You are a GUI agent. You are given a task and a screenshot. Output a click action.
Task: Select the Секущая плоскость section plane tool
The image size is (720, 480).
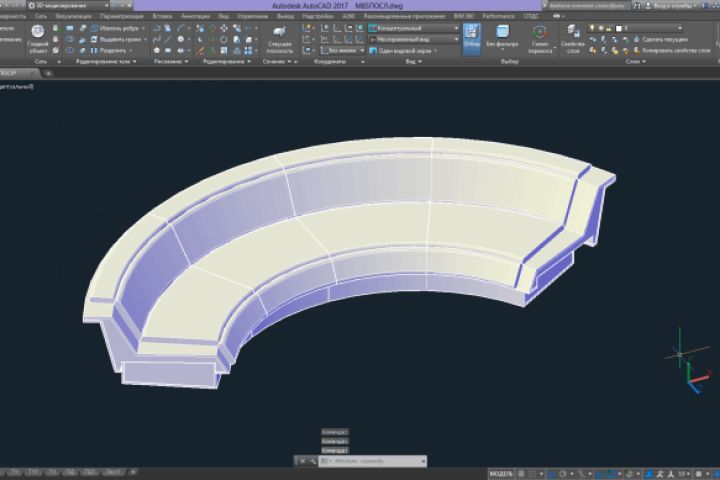[x=280, y=38]
